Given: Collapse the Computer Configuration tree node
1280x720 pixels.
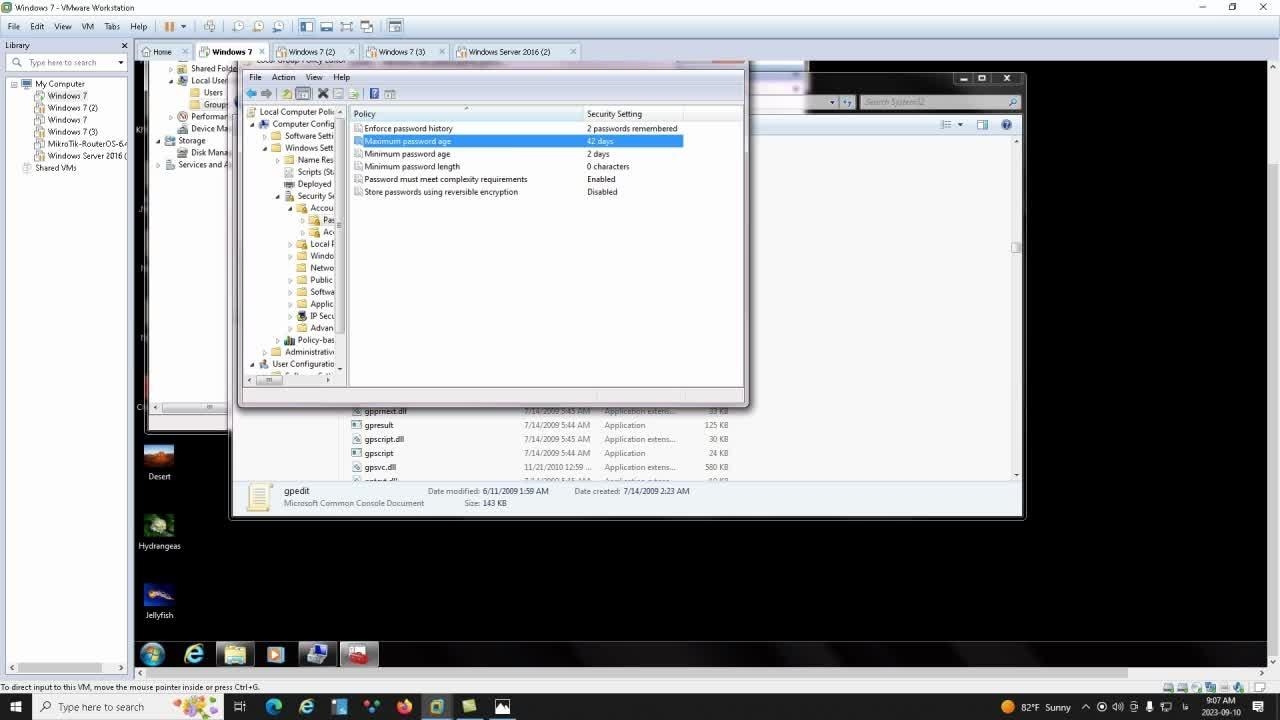Looking at the screenshot, I should 253,124.
